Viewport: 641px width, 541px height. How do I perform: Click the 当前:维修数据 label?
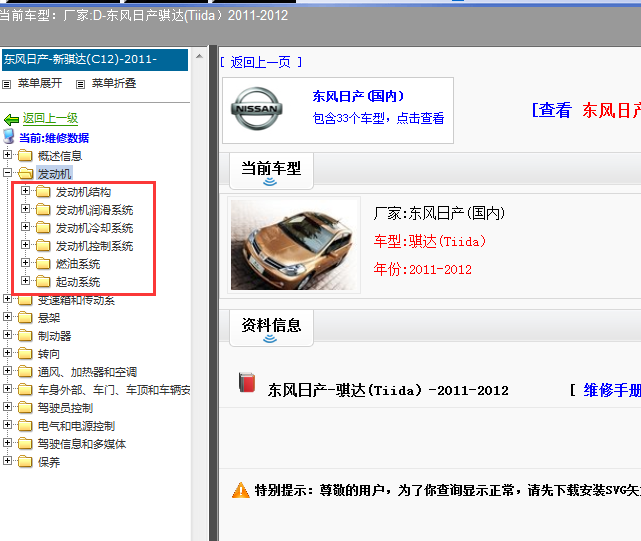[x=54, y=138]
